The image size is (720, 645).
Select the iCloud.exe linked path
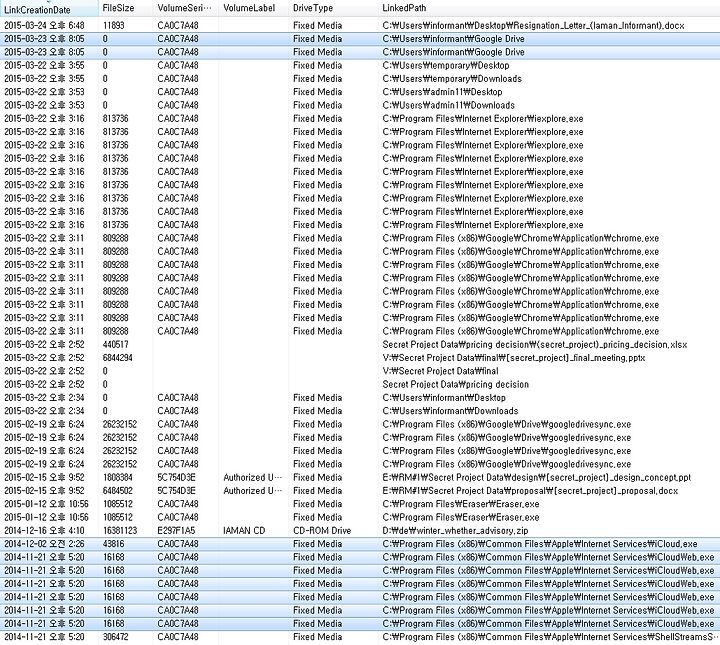click(x=540, y=544)
